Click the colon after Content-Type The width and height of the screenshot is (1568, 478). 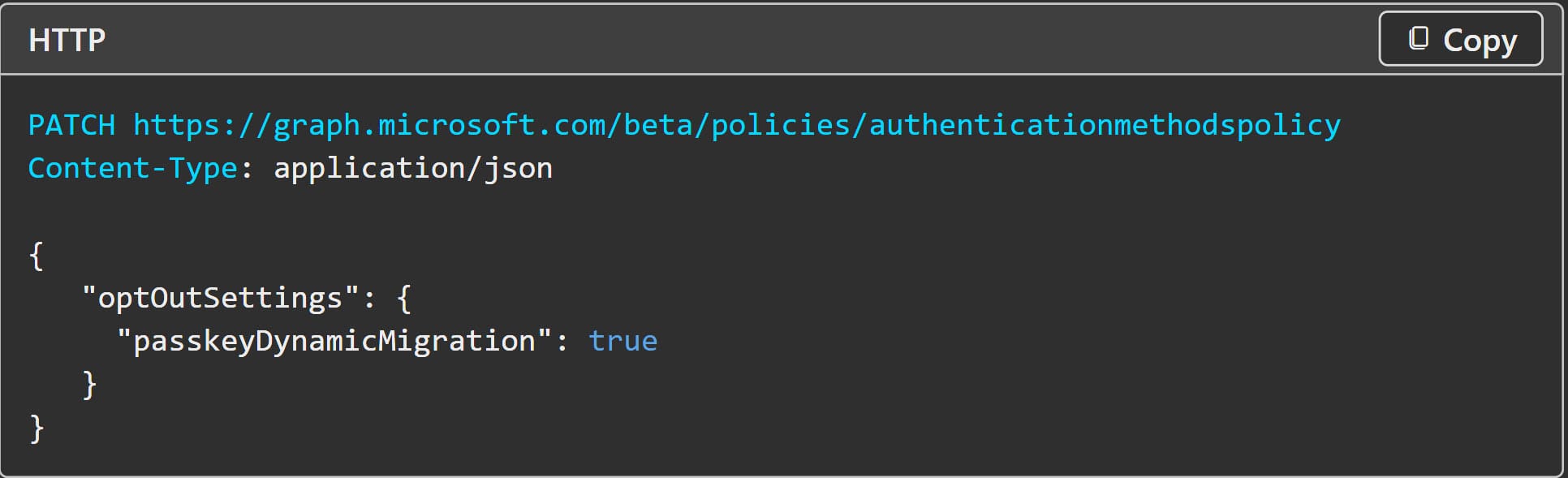pyautogui.click(x=248, y=170)
